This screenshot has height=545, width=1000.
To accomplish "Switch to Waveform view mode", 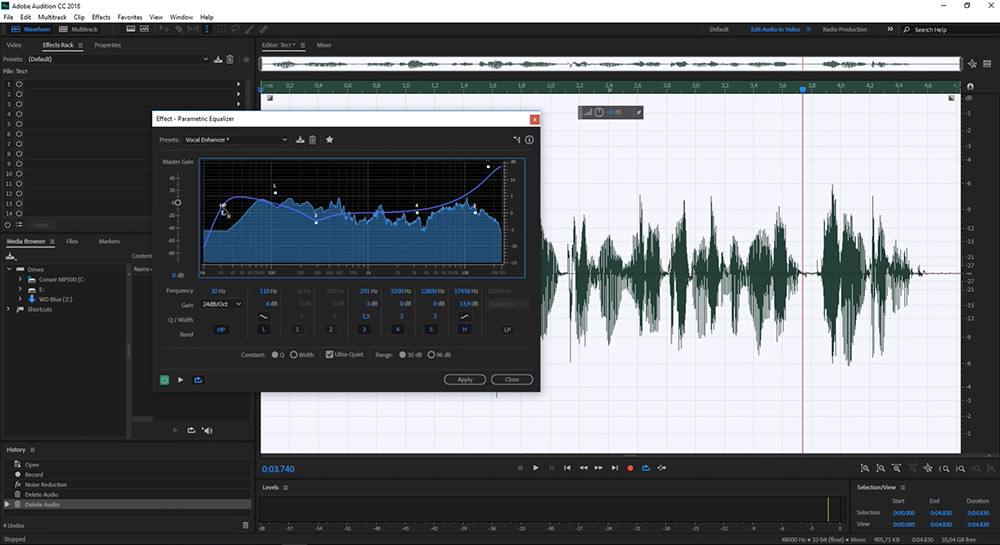I will [x=30, y=29].
